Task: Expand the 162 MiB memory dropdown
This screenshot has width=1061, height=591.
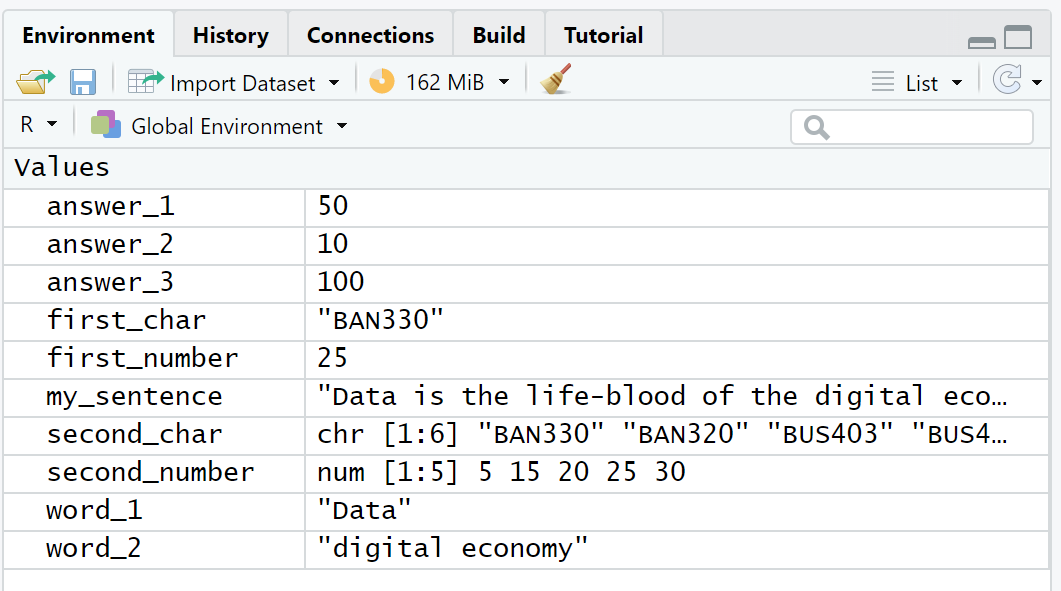Action: coord(504,82)
